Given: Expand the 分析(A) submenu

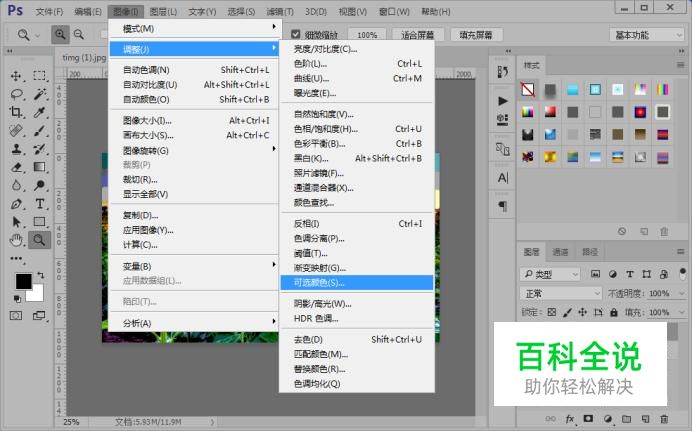Looking at the screenshot, I should (x=193, y=323).
